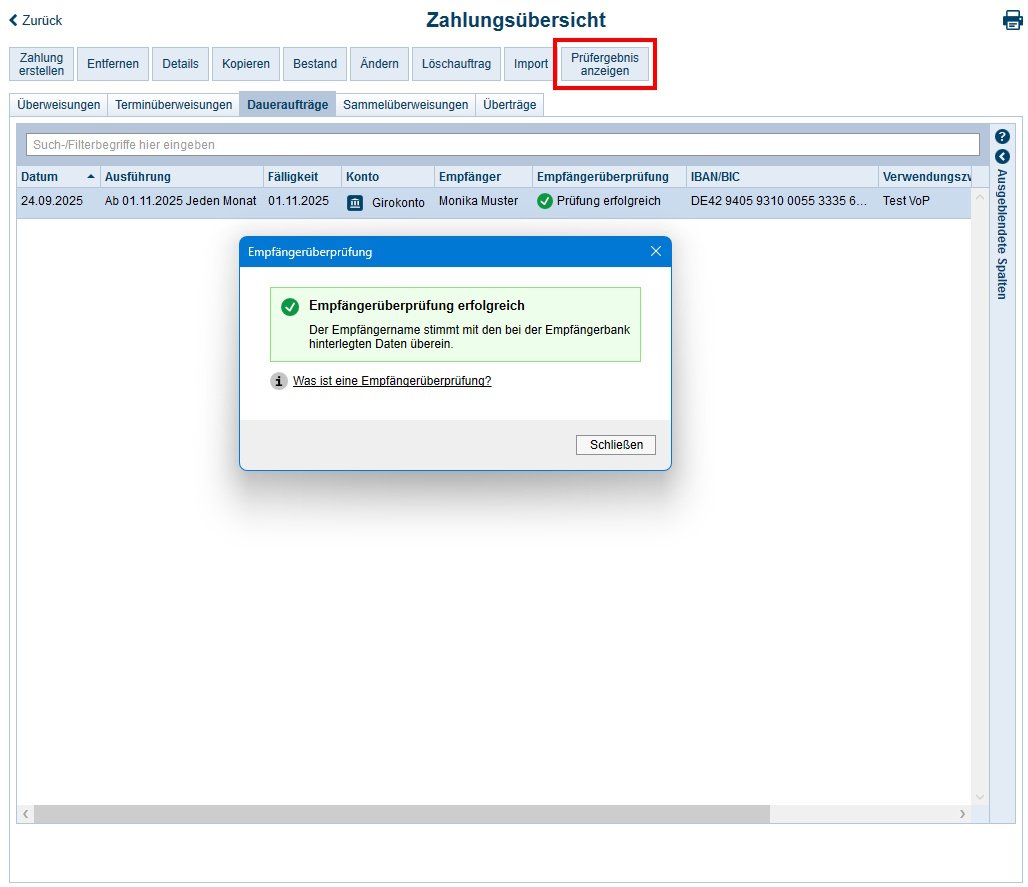This screenshot has height=887, width=1028.
Task: Click Prüfergebnis anzeigen button
Action: 604,64
